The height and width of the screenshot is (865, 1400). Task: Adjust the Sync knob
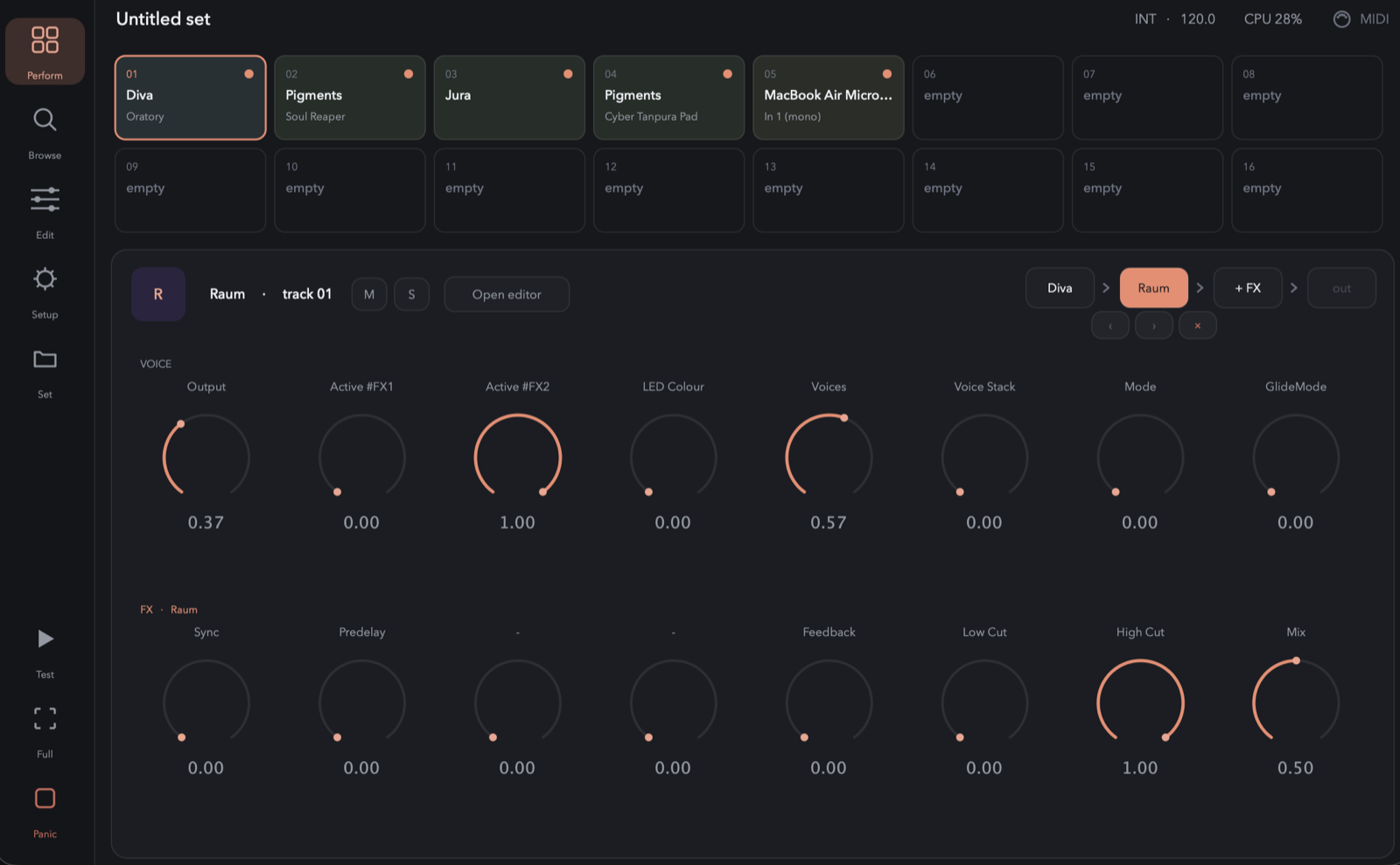coord(206,702)
